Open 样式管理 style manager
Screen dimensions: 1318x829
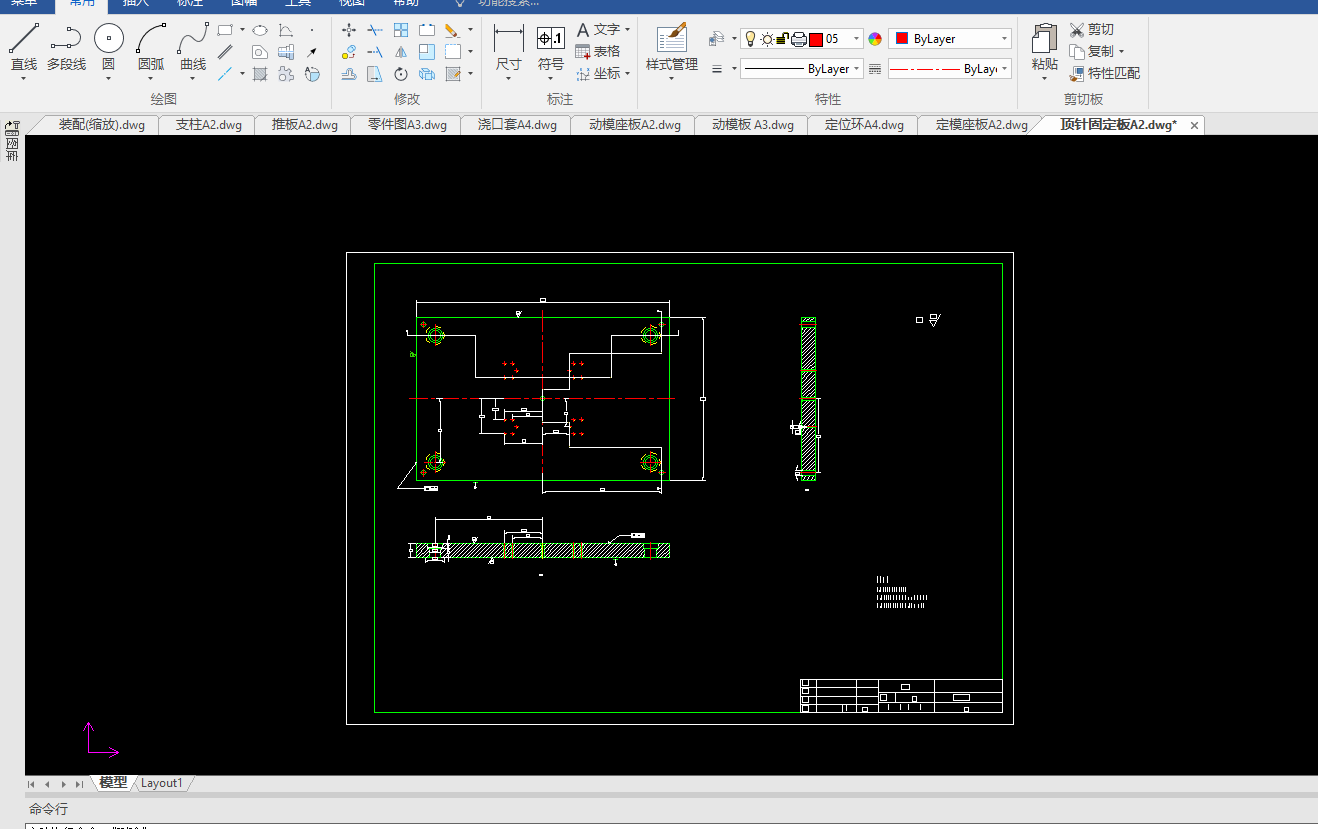tap(671, 40)
